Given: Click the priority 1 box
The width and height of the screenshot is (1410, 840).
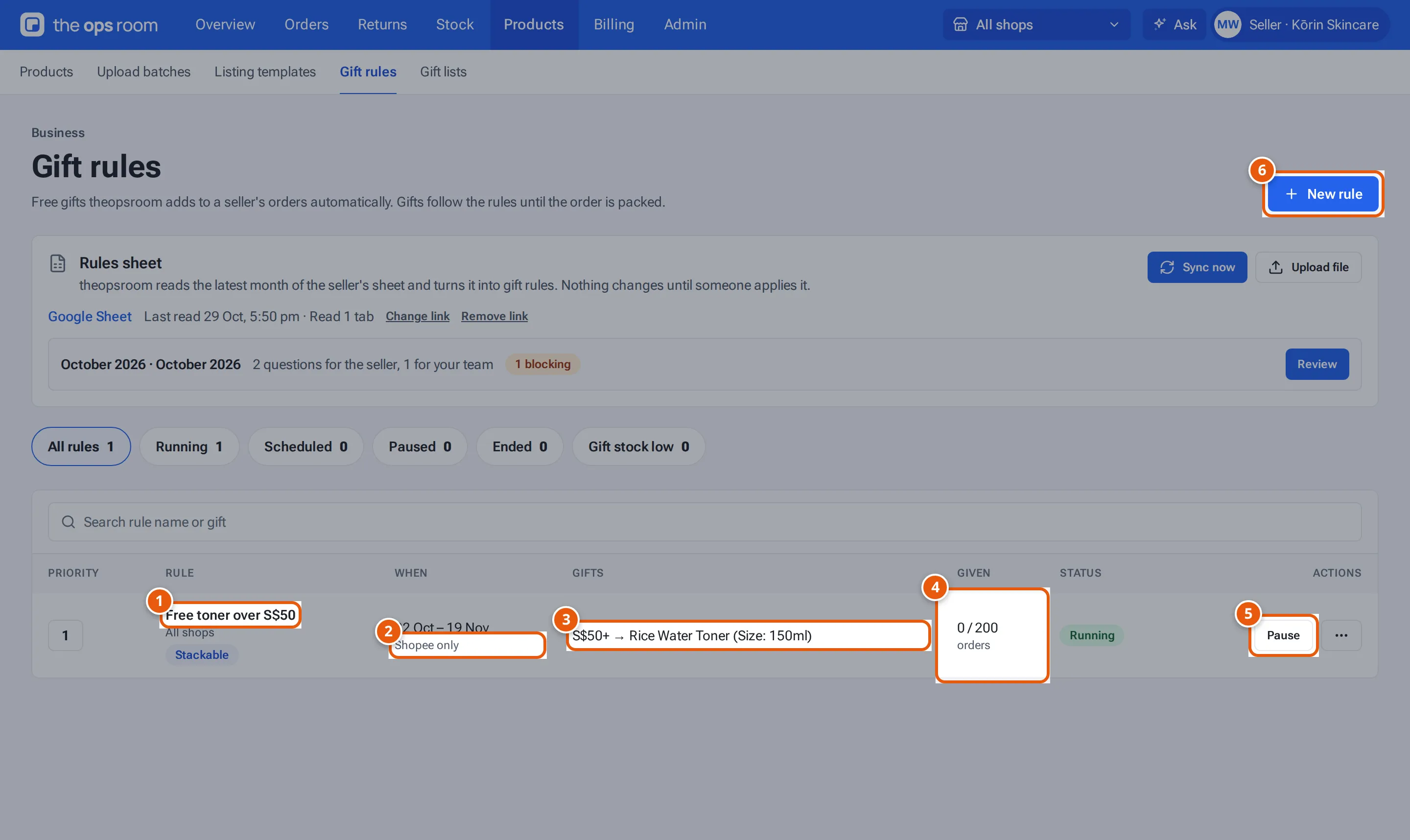Looking at the screenshot, I should (x=65, y=635).
